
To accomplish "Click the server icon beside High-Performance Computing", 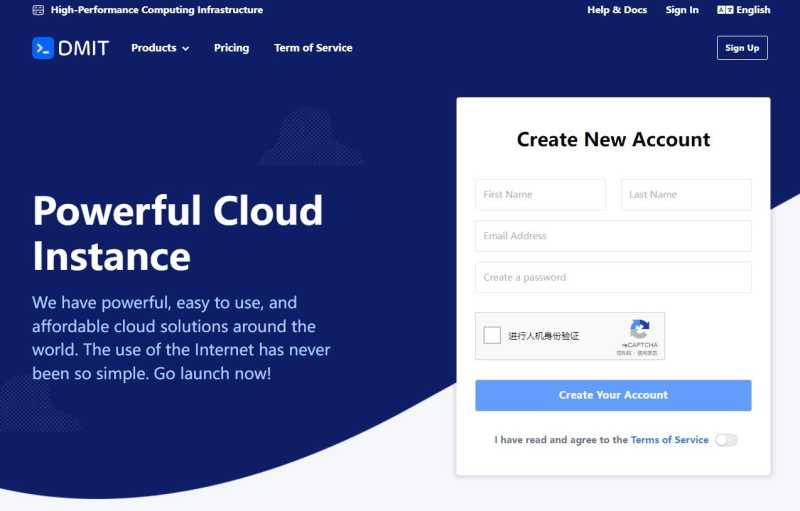I will (38, 10).
